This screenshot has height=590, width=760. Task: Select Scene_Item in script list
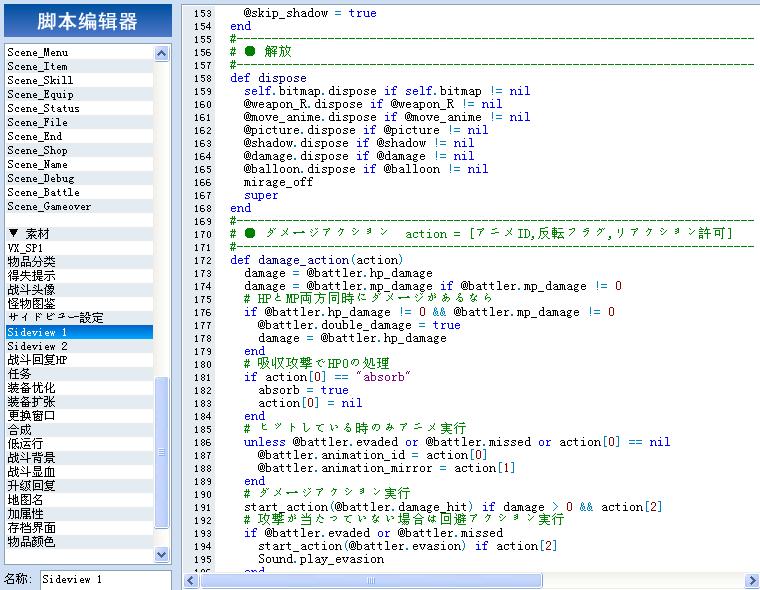pos(79,66)
